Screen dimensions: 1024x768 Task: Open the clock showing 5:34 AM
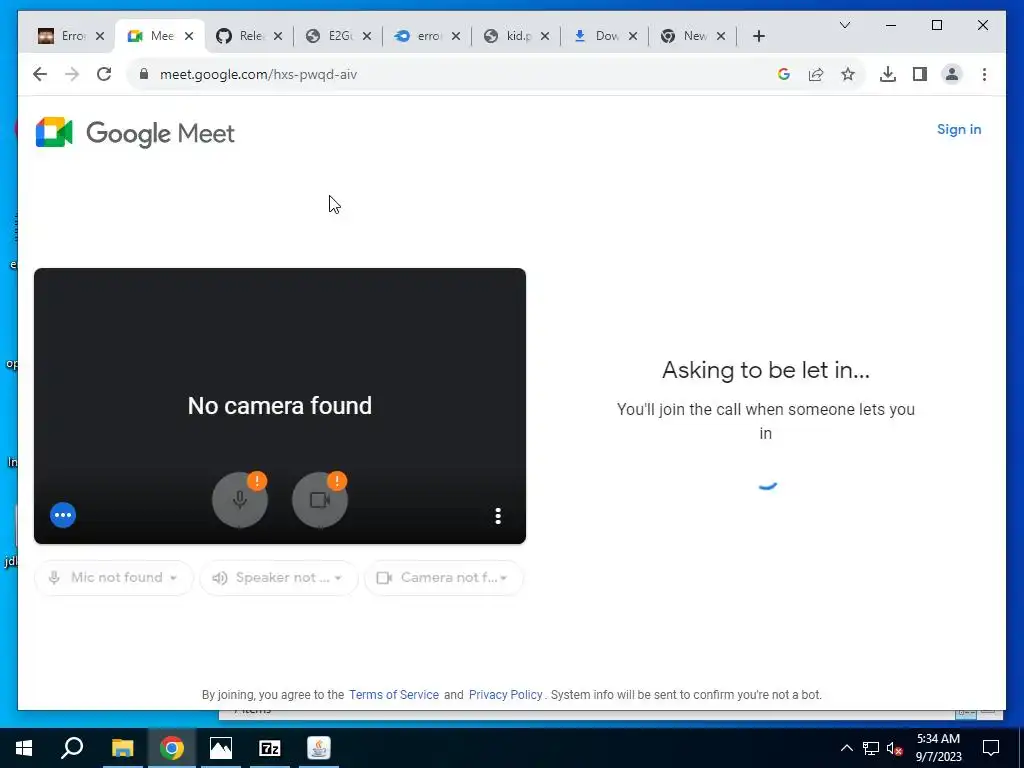[x=938, y=748]
